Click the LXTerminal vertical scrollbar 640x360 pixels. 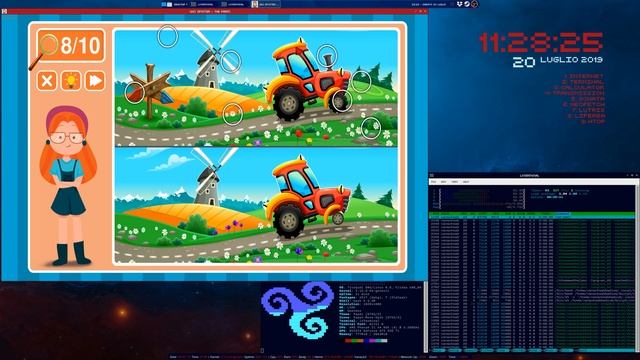tap(637, 268)
